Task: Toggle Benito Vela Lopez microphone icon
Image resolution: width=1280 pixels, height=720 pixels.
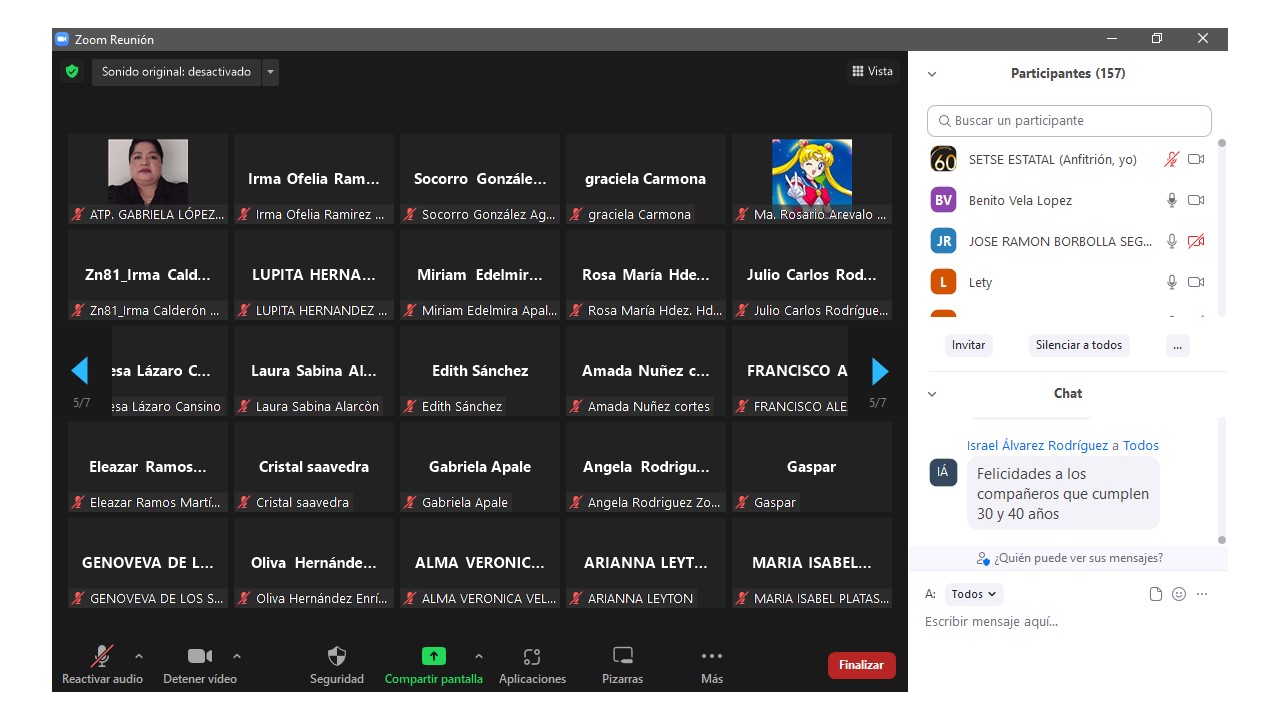Action: pyautogui.click(x=1172, y=200)
